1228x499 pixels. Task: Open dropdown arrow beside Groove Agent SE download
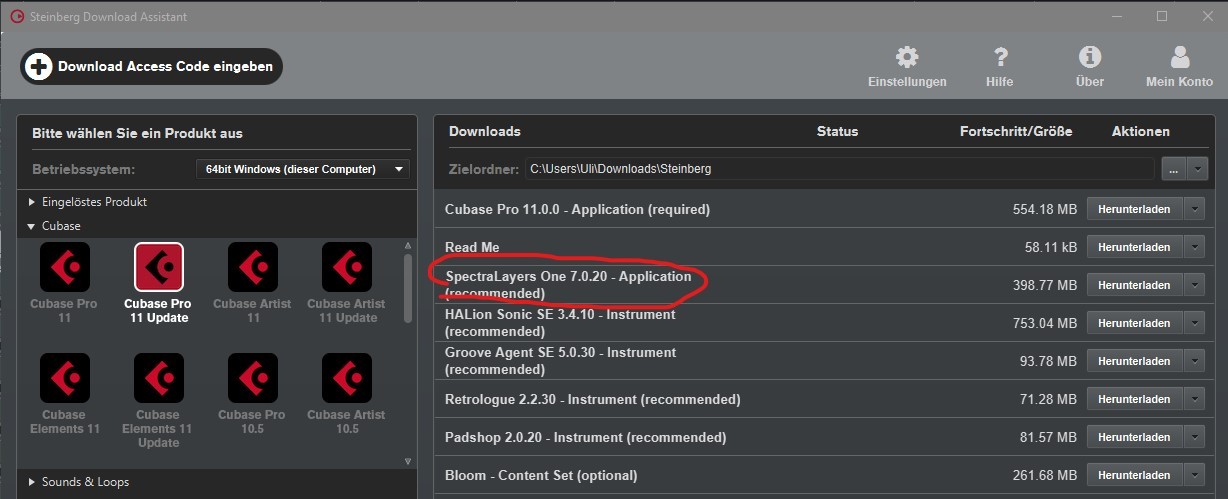(1194, 361)
